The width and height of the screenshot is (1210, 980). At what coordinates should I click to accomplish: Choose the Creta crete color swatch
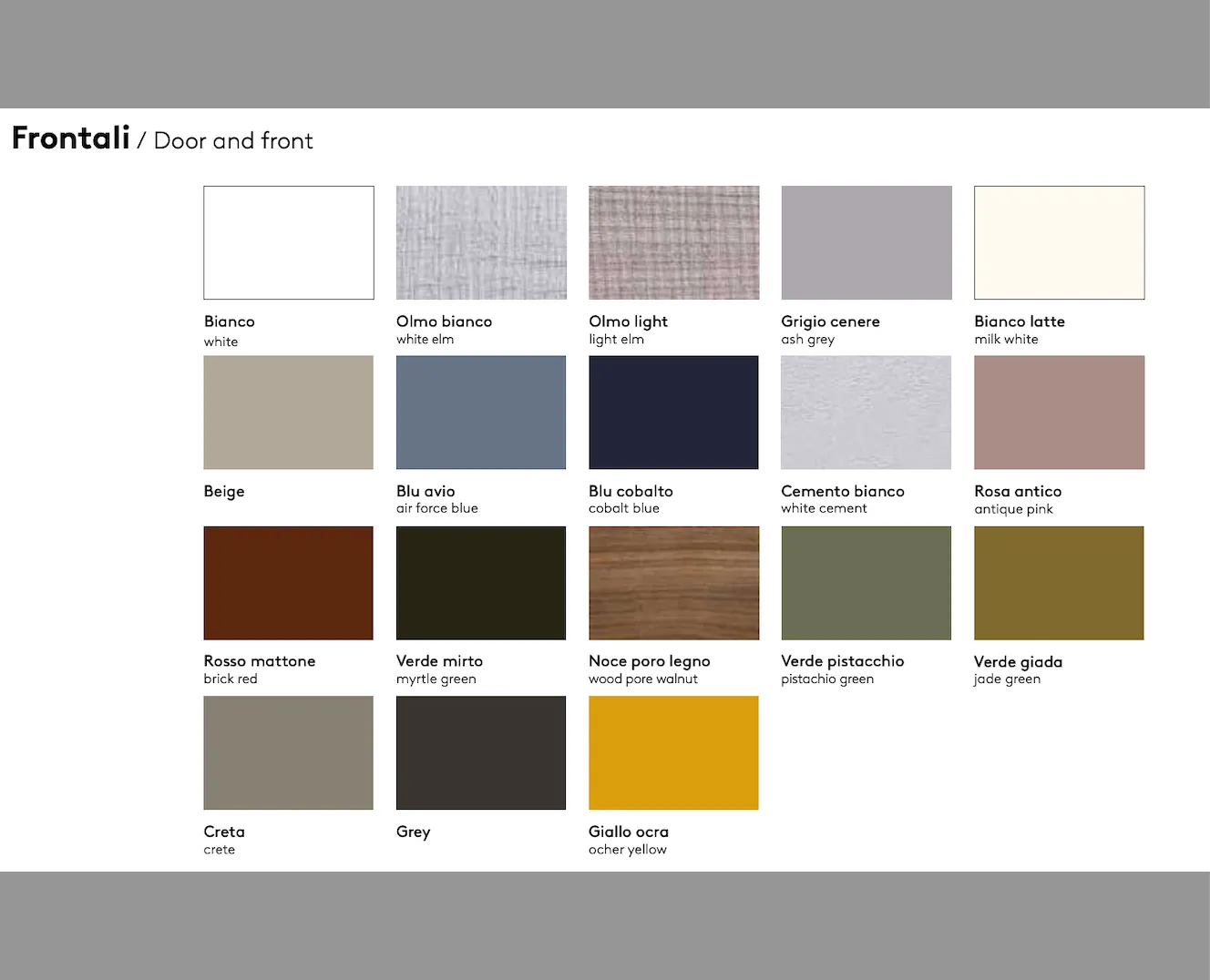(x=288, y=752)
